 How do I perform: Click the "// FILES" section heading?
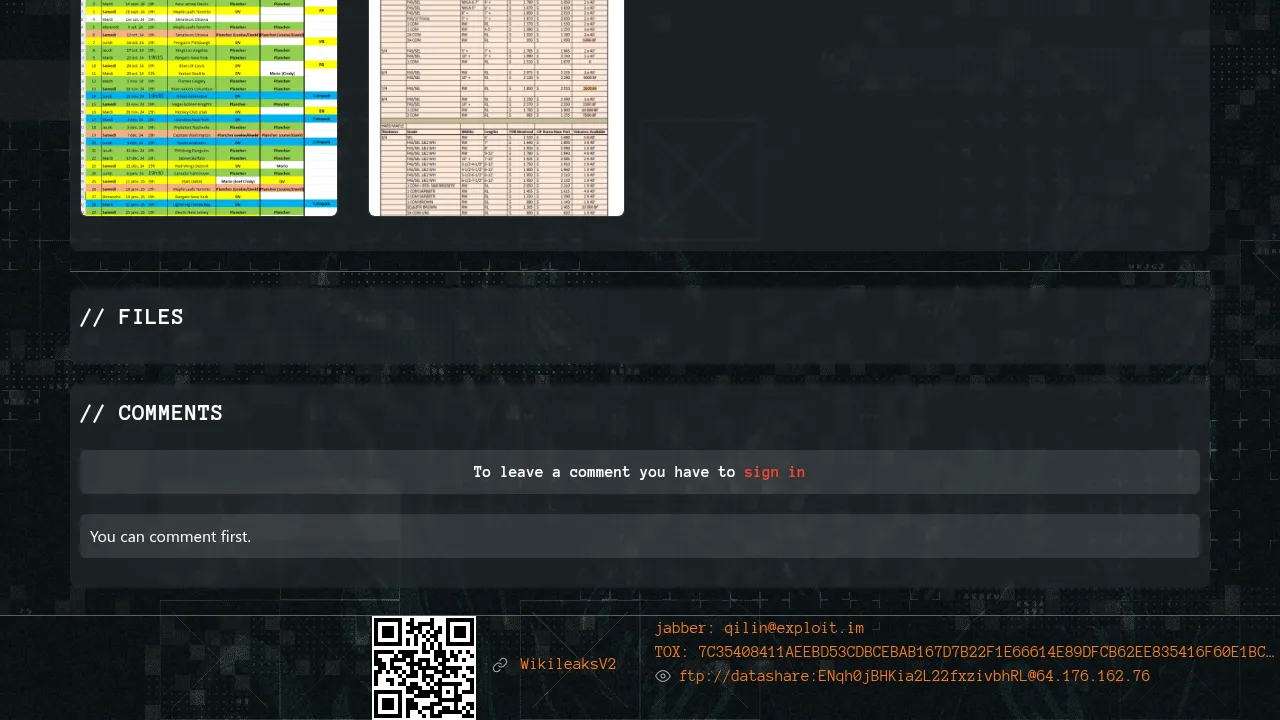click(x=131, y=317)
